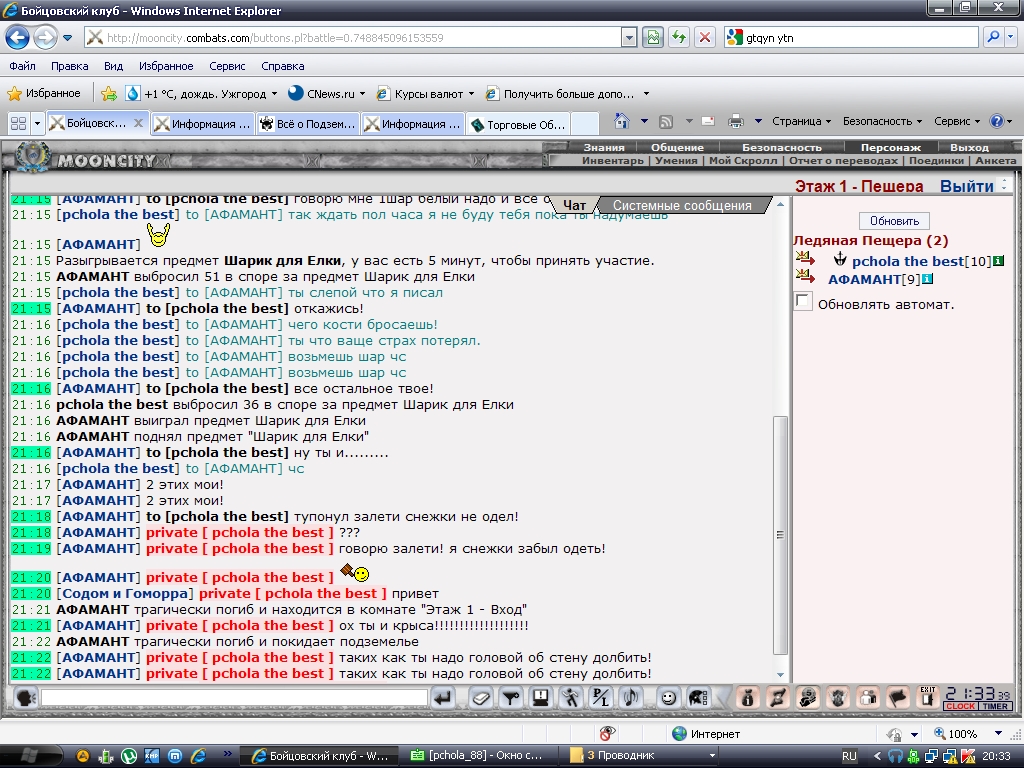Image resolution: width=1024 pixels, height=768 pixels.
Task: Expand the Курсы валют favorites dropdown
Action: 472,94
